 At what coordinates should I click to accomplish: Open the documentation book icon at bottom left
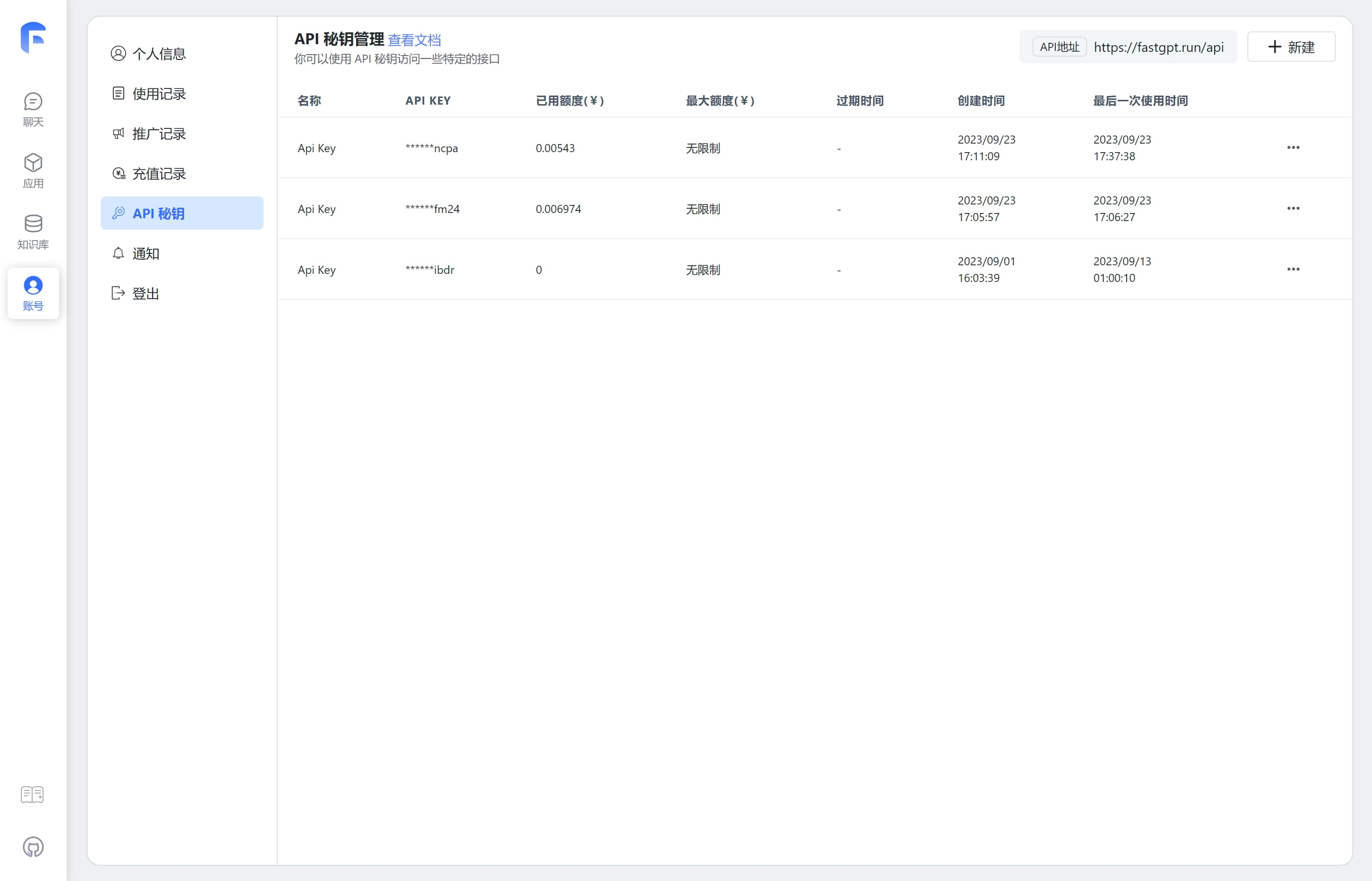pyautogui.click(x=32, y=794)
